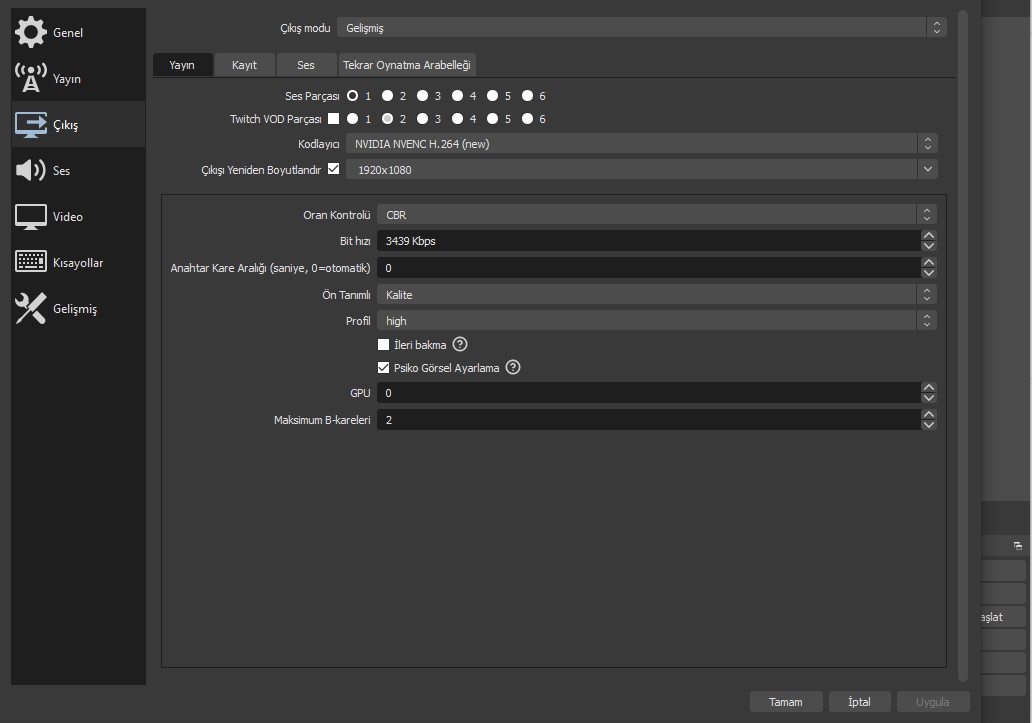The width and height of the screenshot is (1032, 723).
Task: Increase Bit hızı with up arrow
Action: [929, 236]
